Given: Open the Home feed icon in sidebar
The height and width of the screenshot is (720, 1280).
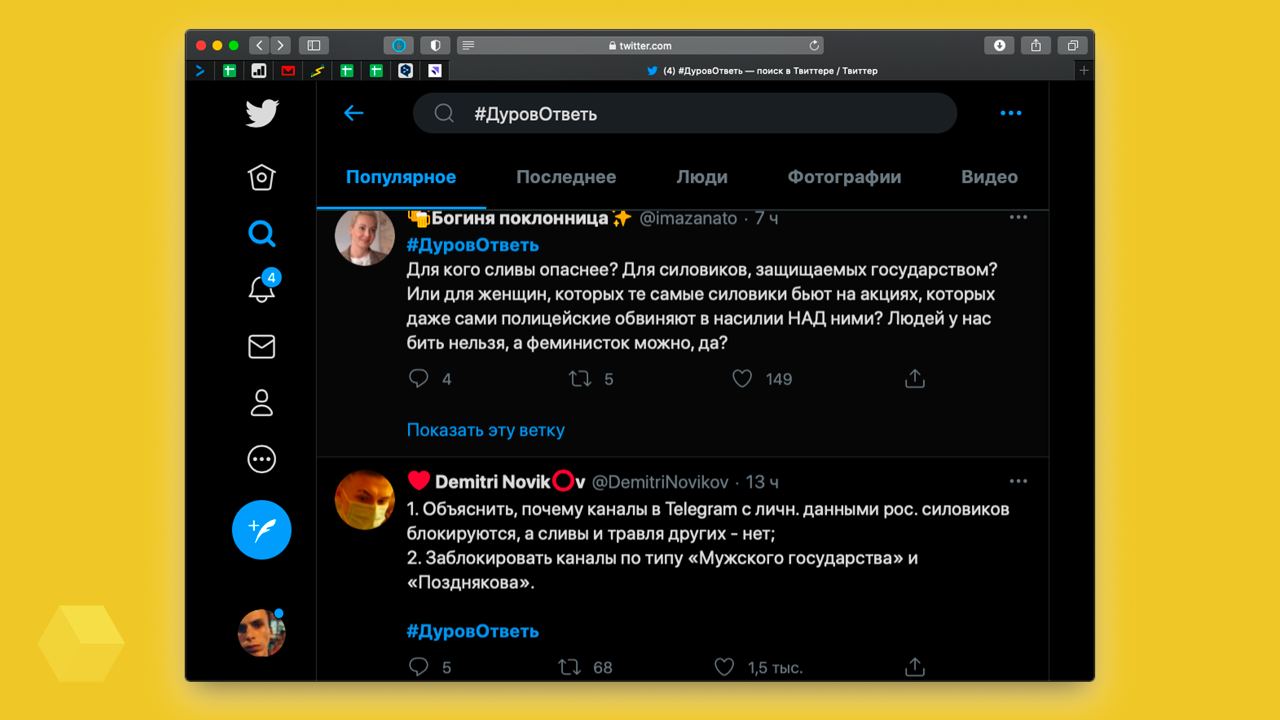Looking at the screenshot, I should 261,177.
